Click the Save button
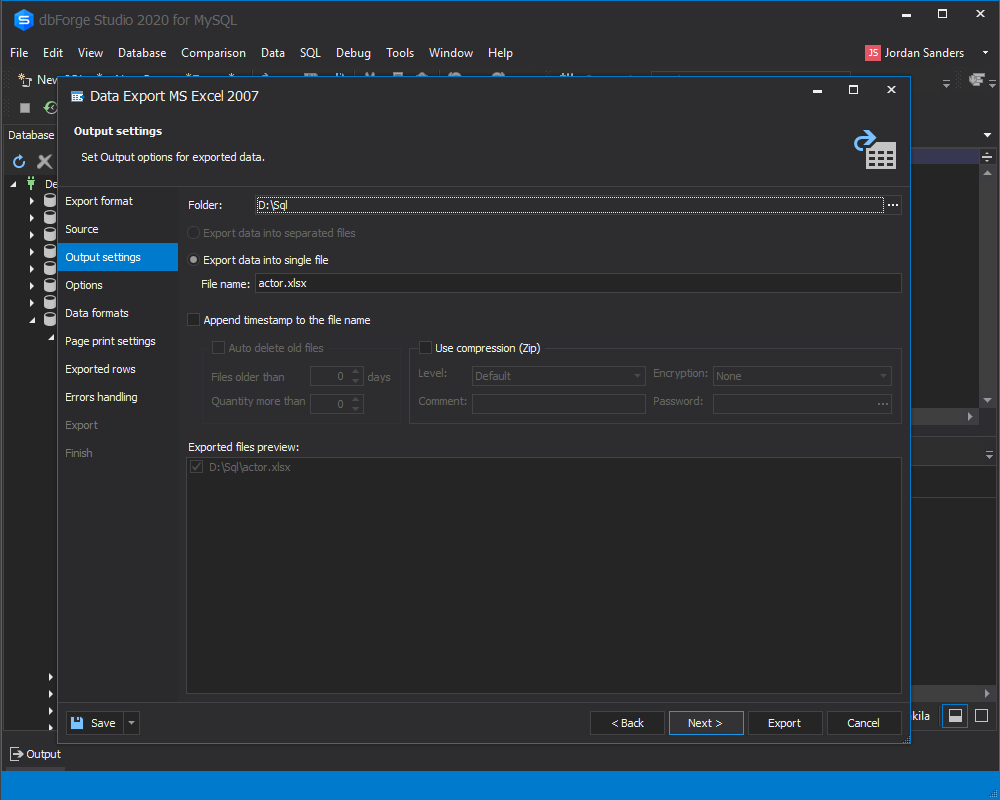Screen dimensions: 1000x800 pos(94,723)
